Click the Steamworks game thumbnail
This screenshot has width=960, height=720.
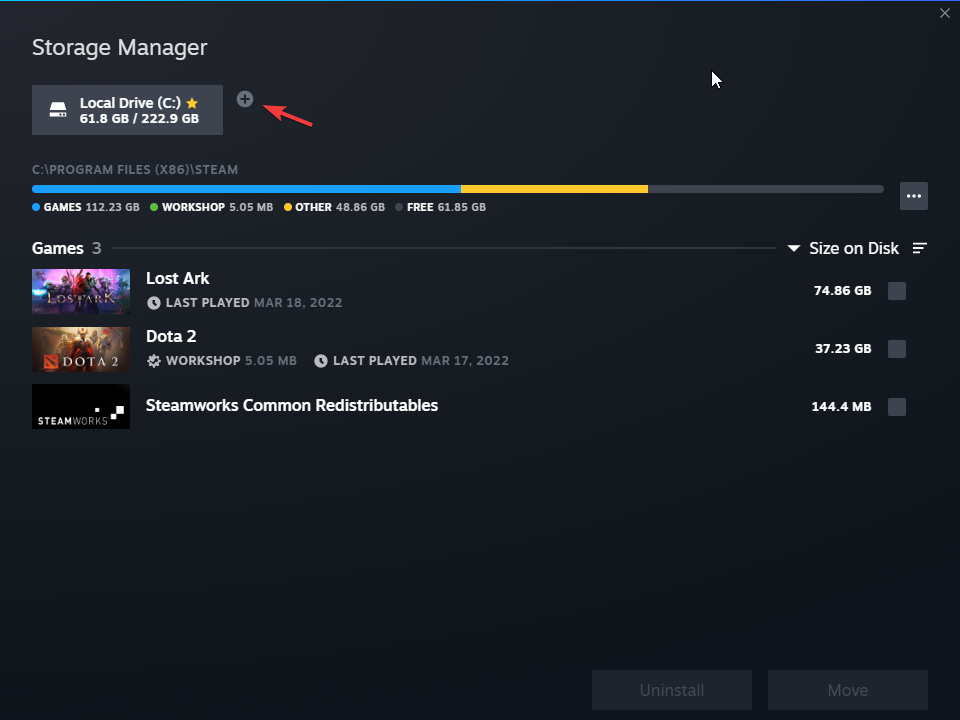tap(81, 407)
